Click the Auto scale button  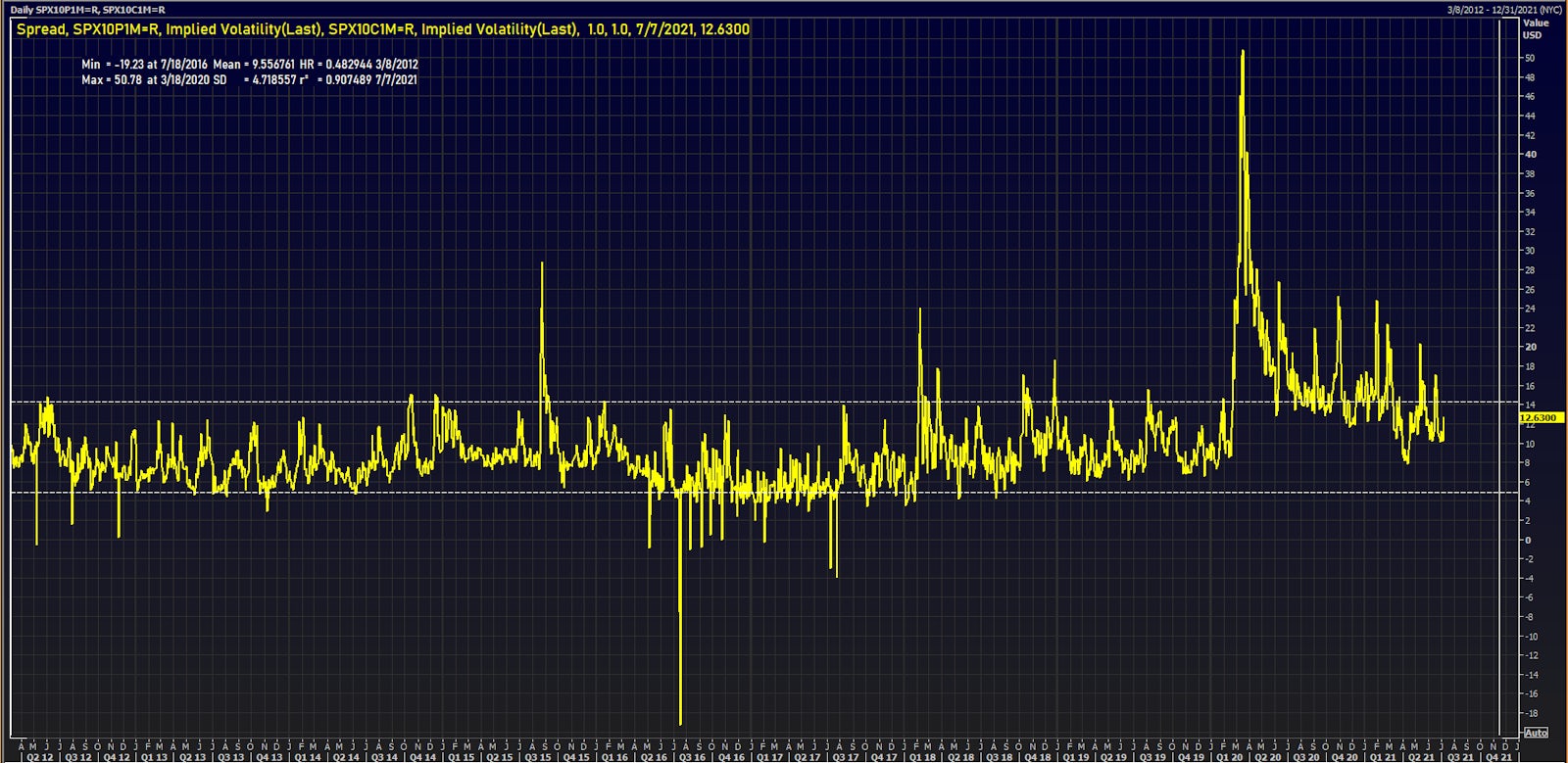1536,733
